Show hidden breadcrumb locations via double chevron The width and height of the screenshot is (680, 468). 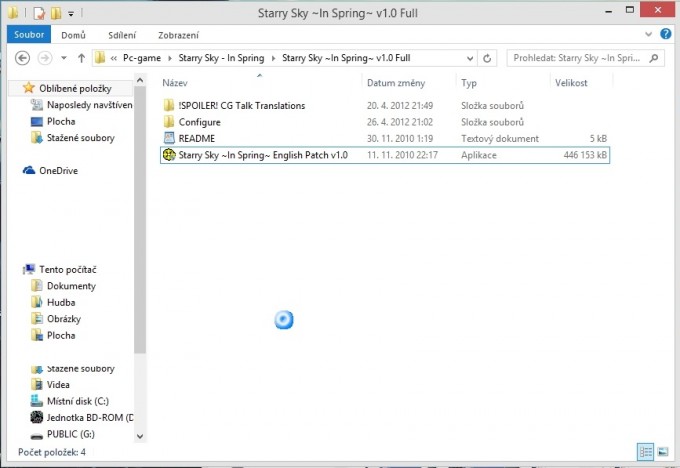pos(114,58)
